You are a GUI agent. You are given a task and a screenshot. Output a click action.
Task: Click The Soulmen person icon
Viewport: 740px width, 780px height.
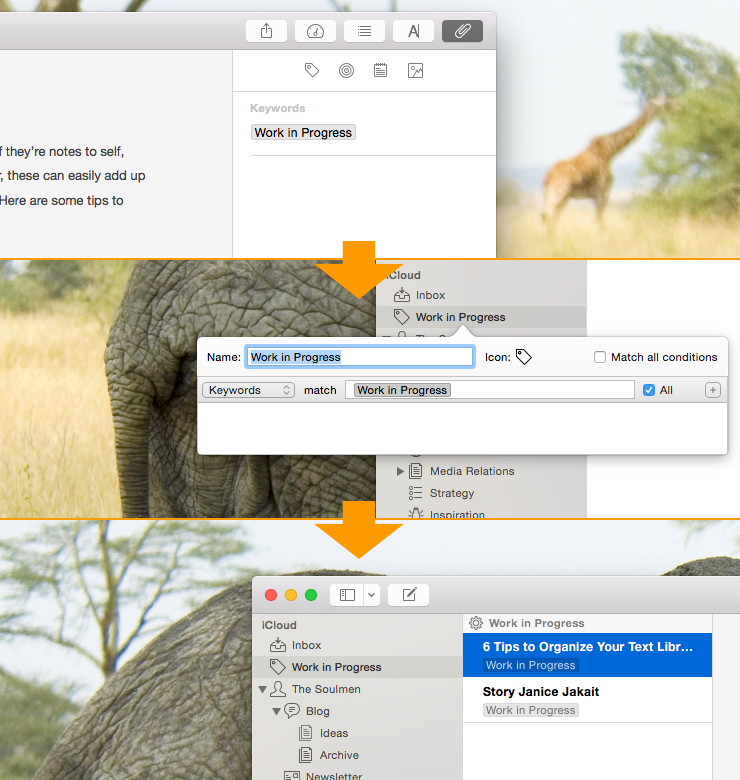(278, 689)
